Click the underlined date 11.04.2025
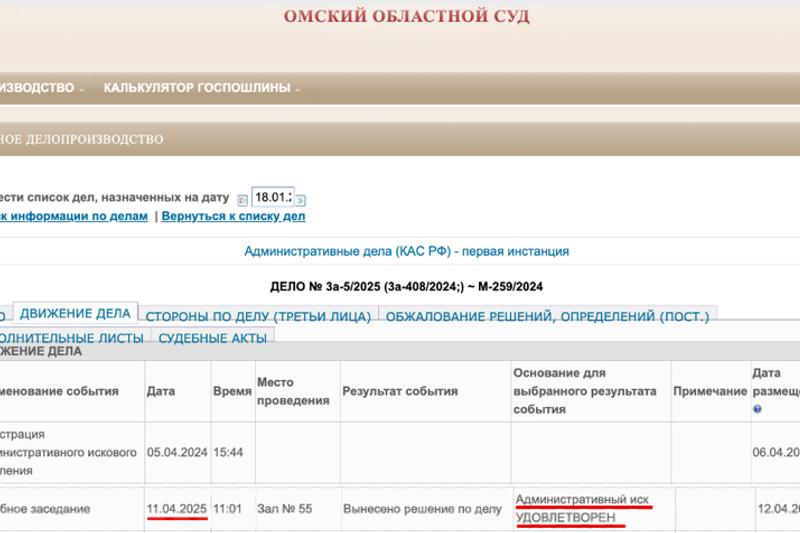Screen dimensions: 800x533 click(177, 509)
